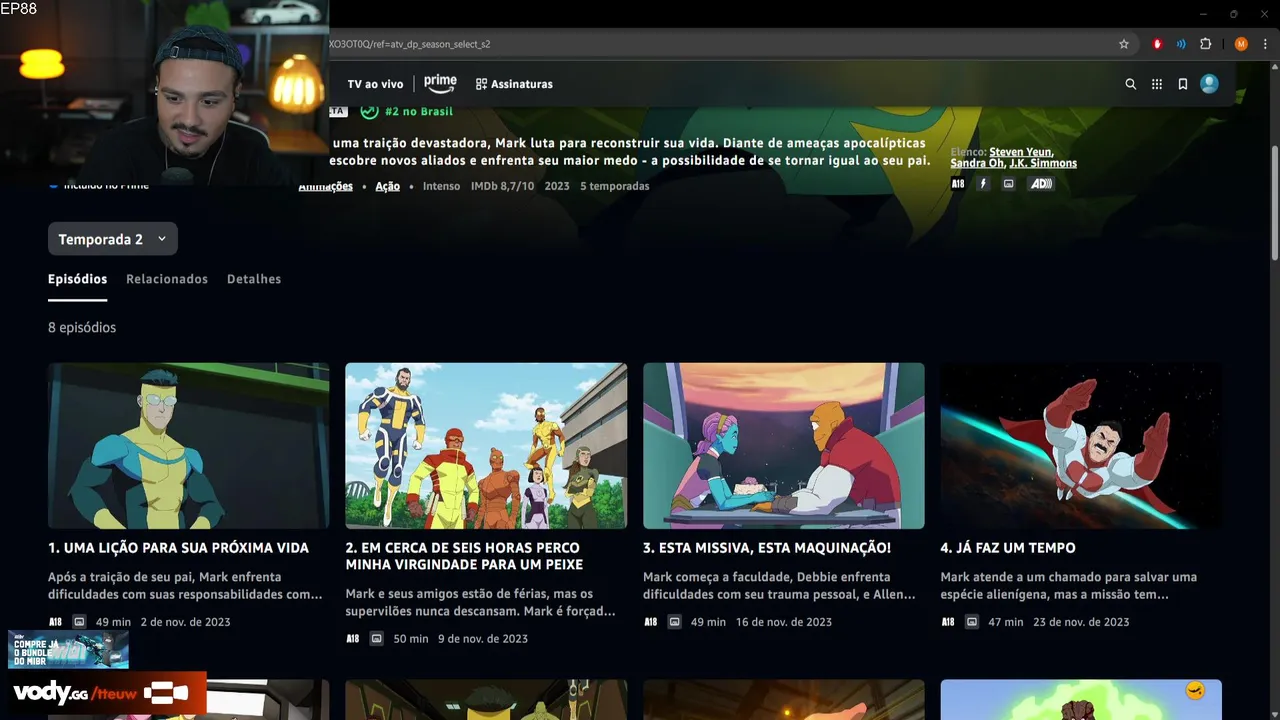Open Prime Video search magnifier
The image size is (1280, 720).
1131,84
